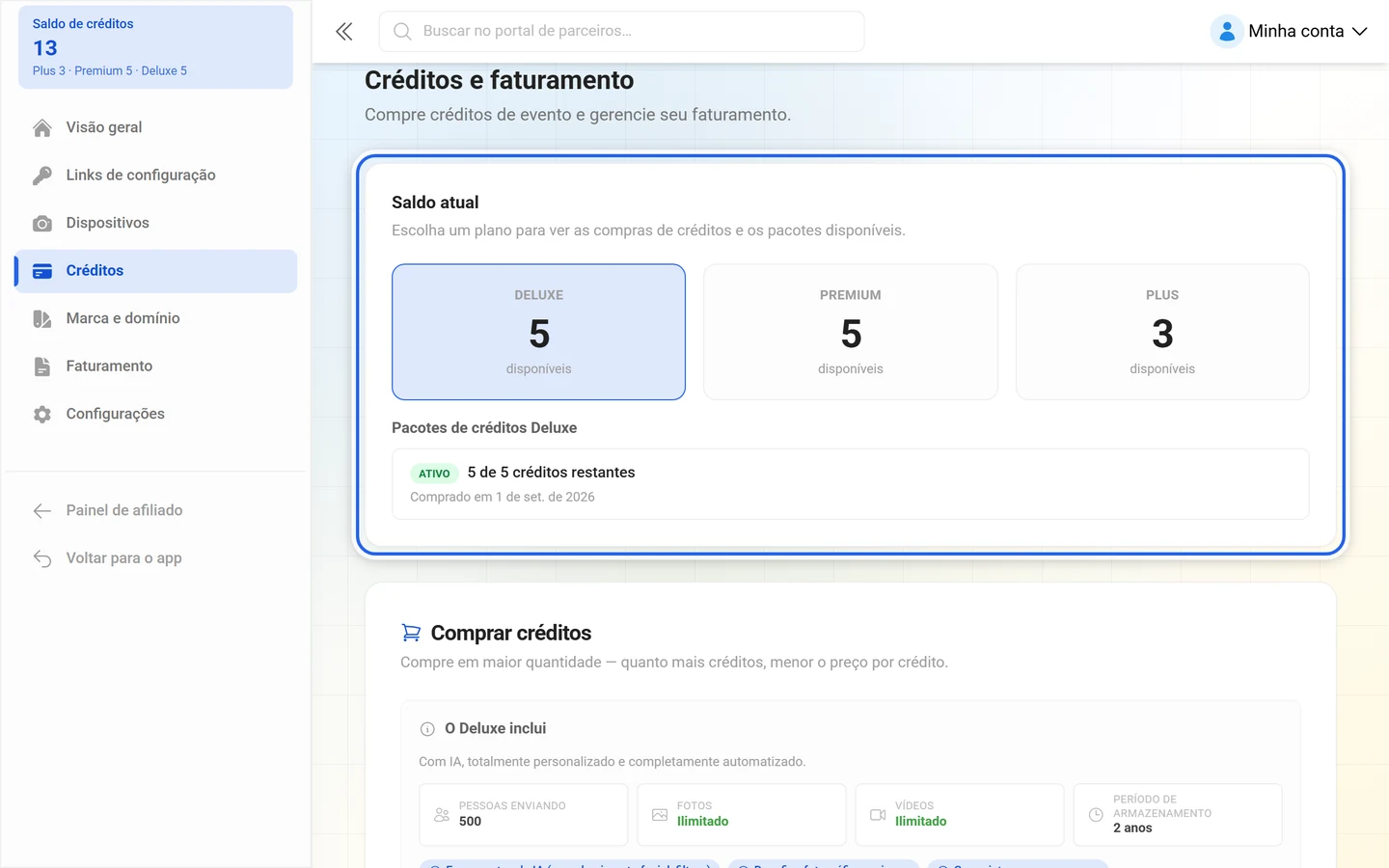Click the ATIVO status badge

pos(434,474)
